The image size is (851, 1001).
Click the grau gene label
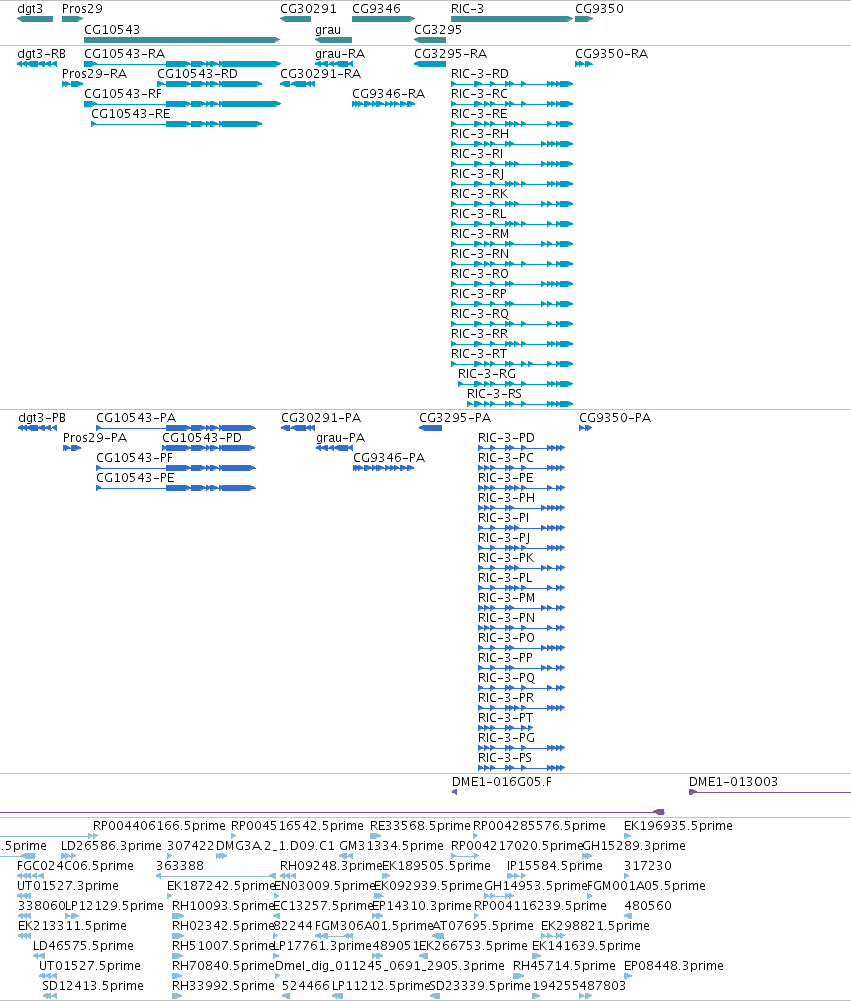(328, 30)
